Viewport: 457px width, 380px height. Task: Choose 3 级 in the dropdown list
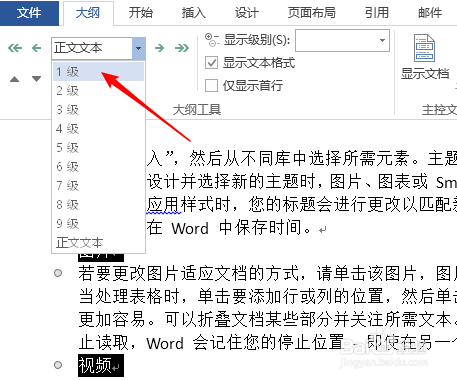coord(98,110)
